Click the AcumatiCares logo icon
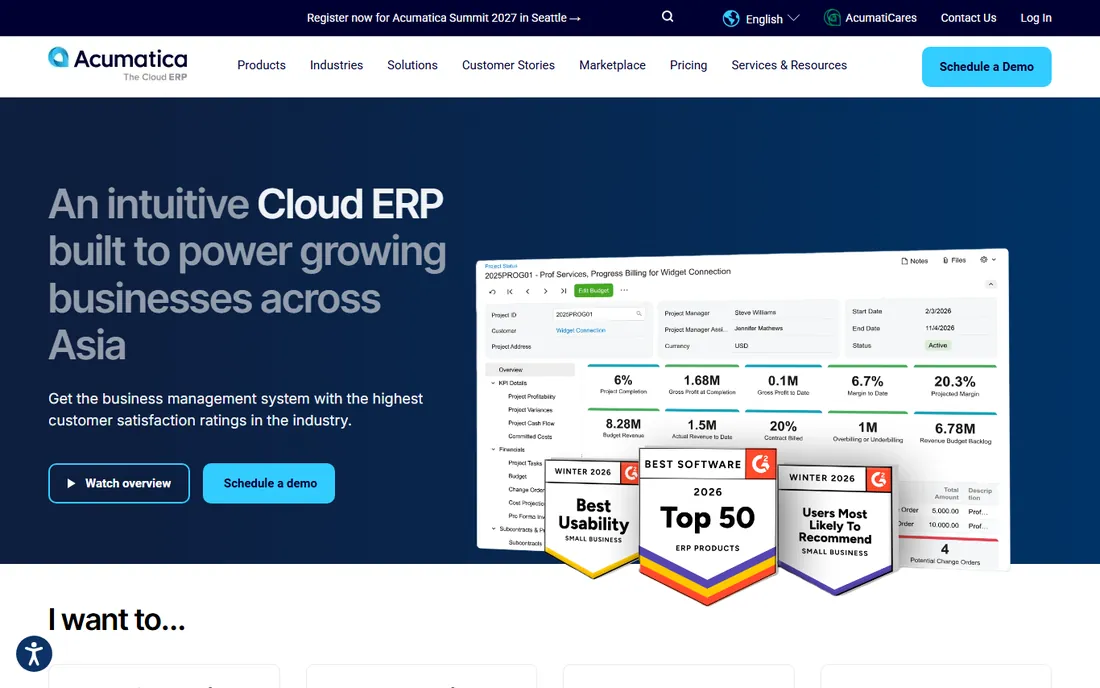Viewport: 1100px width, 688px height. [832, 18]
